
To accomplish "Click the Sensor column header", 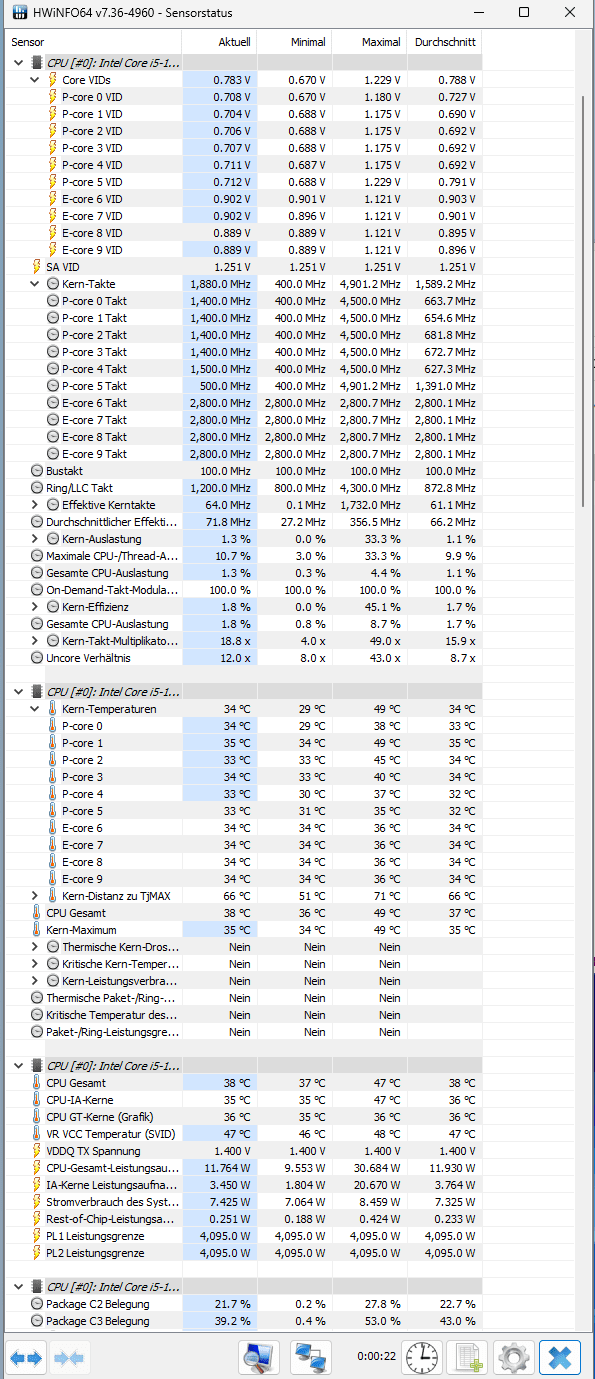I will [94, 42].
